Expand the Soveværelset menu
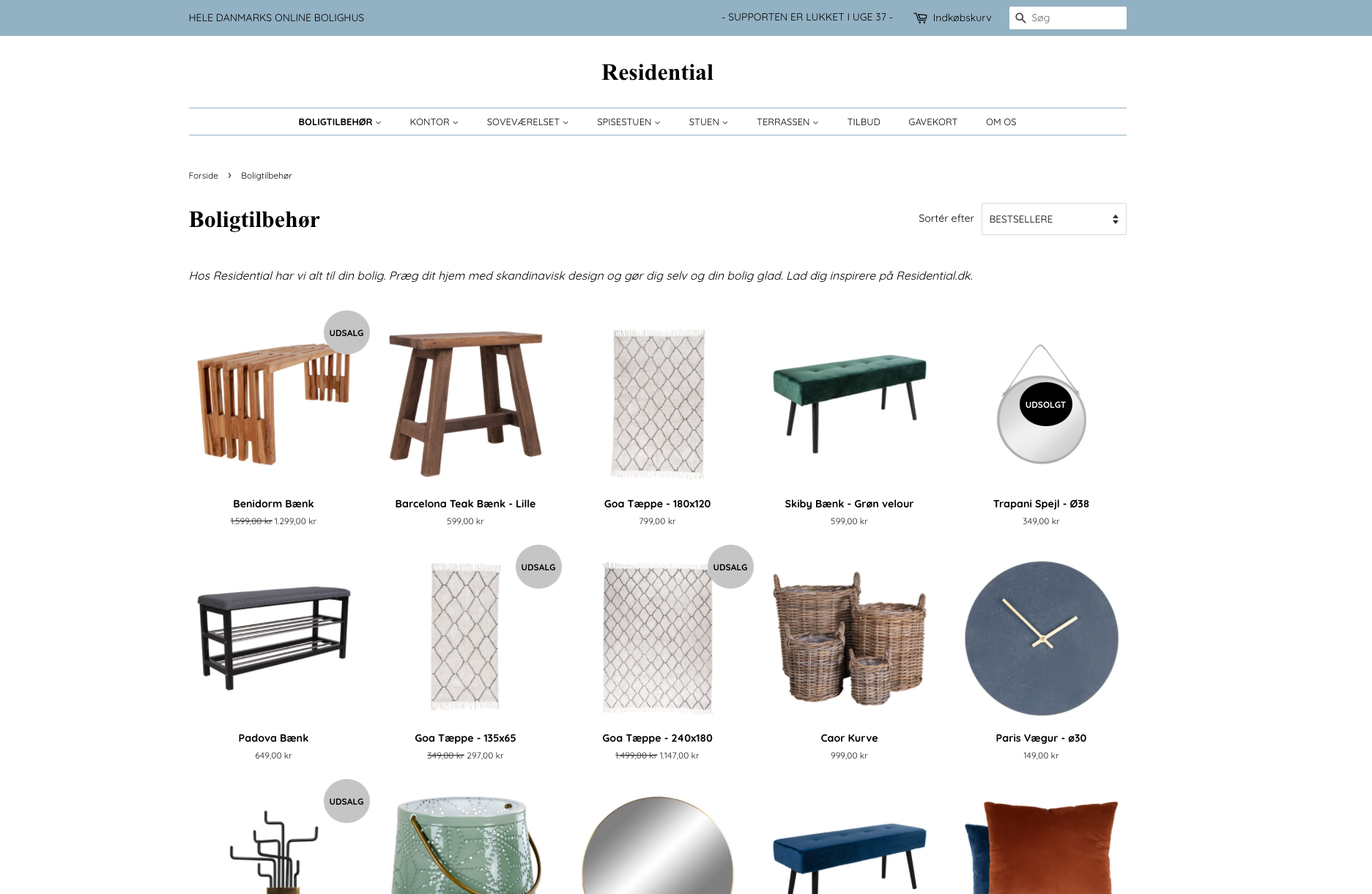 [527, 122]
